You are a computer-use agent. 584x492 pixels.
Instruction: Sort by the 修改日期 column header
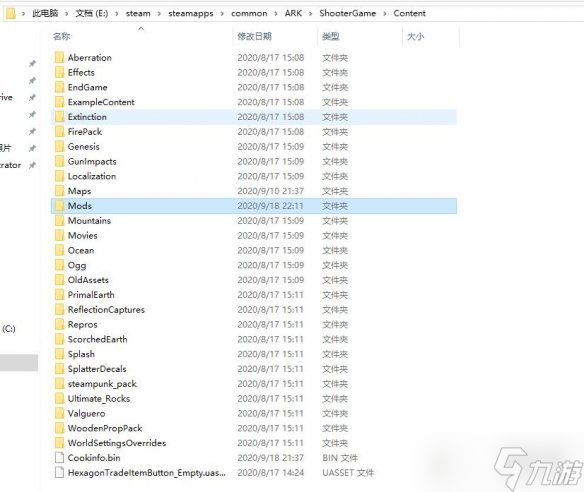pos(254,36)
